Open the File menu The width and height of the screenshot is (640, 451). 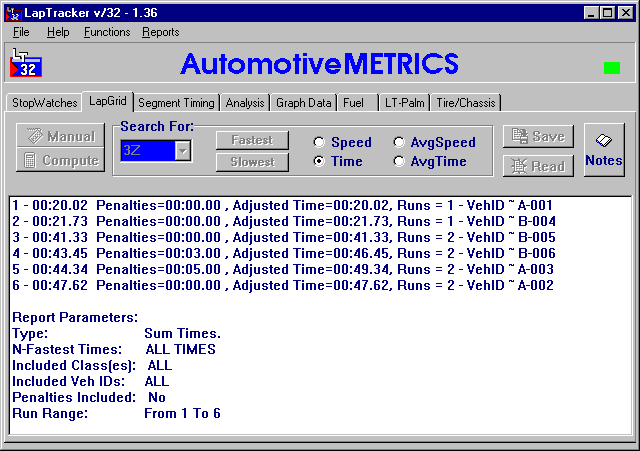tap(21, 32)
